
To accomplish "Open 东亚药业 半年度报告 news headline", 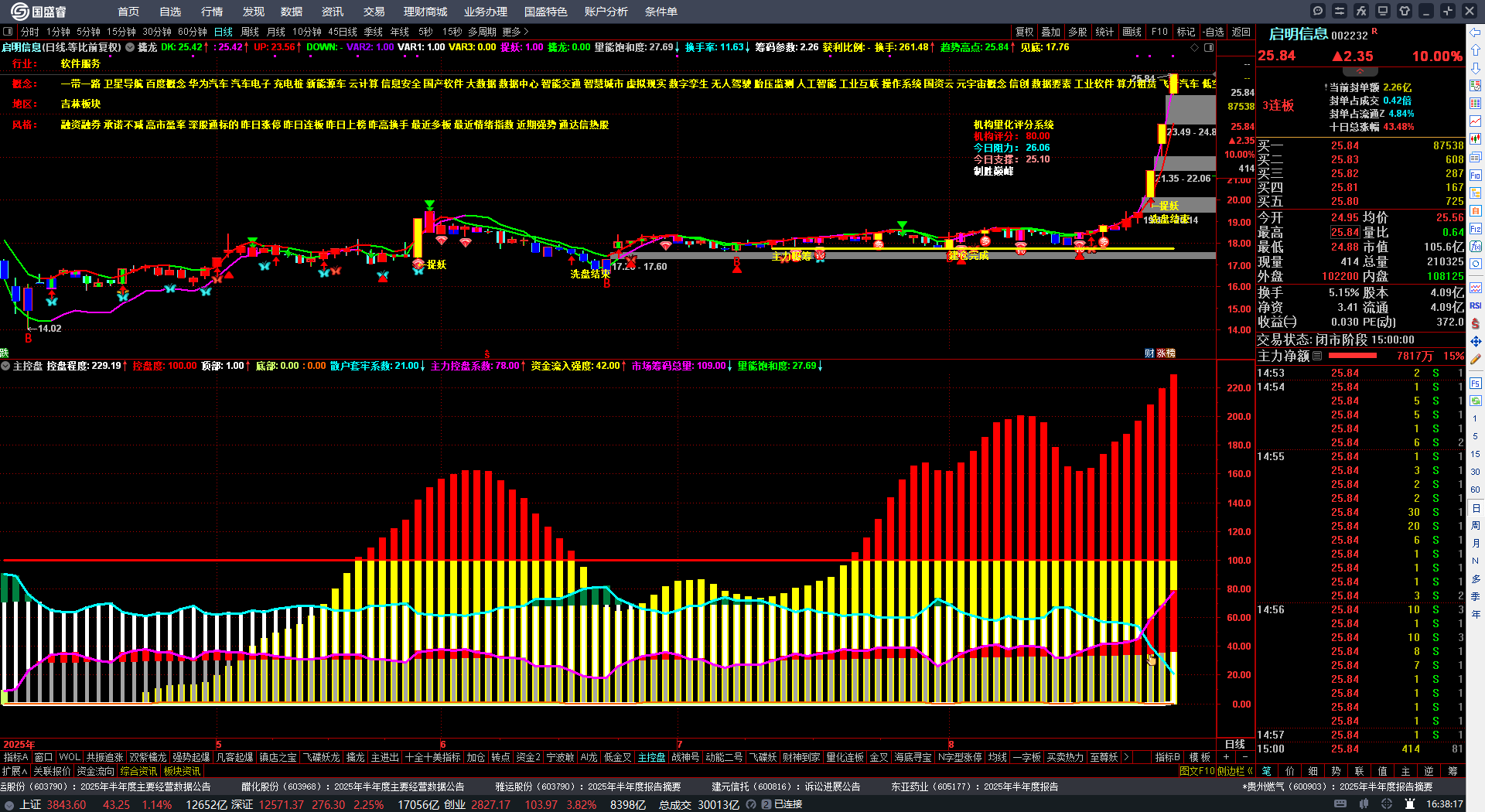I will pos(975,786).
